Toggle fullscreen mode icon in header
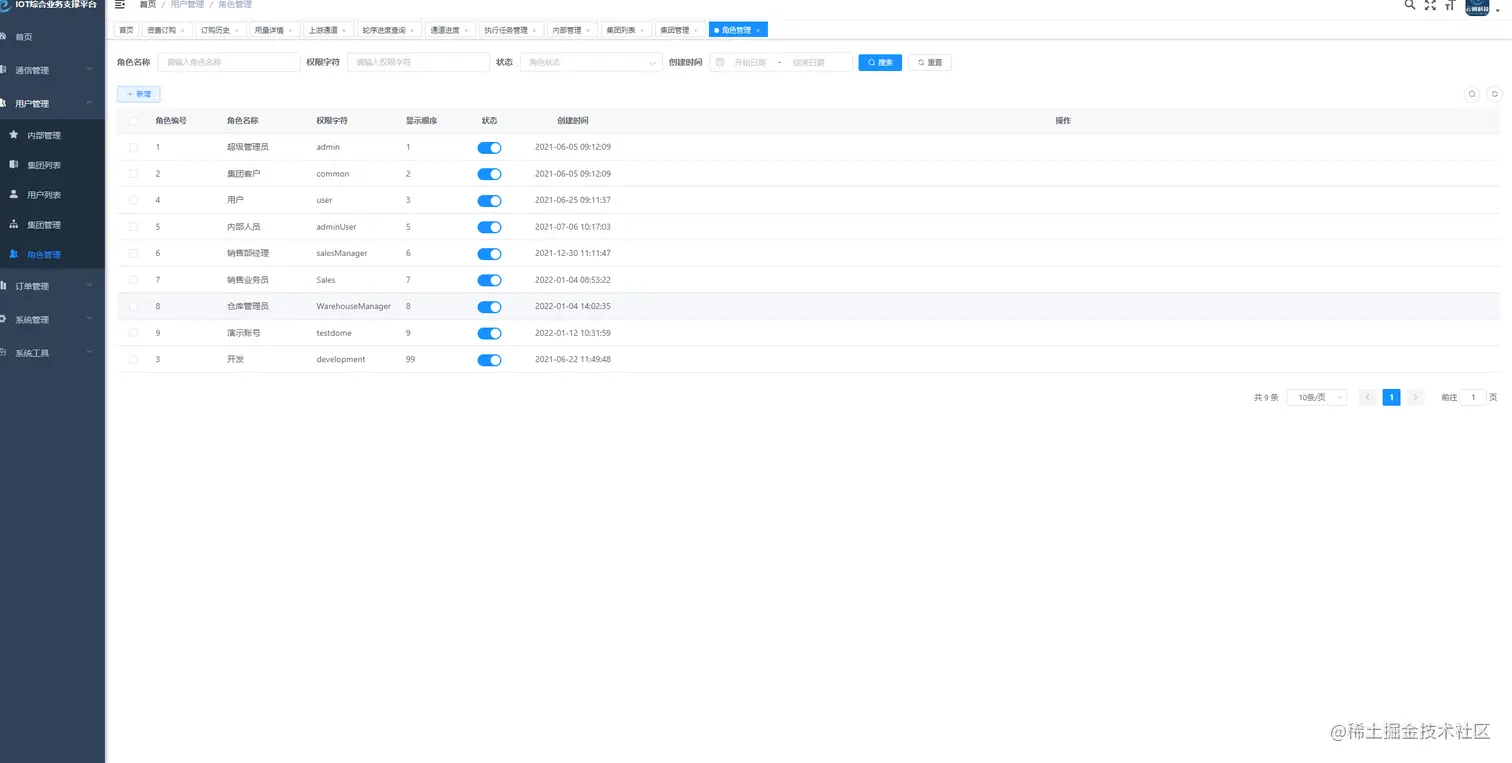This screenshot has height=763, width=1512. click(x=1430, y=4)
